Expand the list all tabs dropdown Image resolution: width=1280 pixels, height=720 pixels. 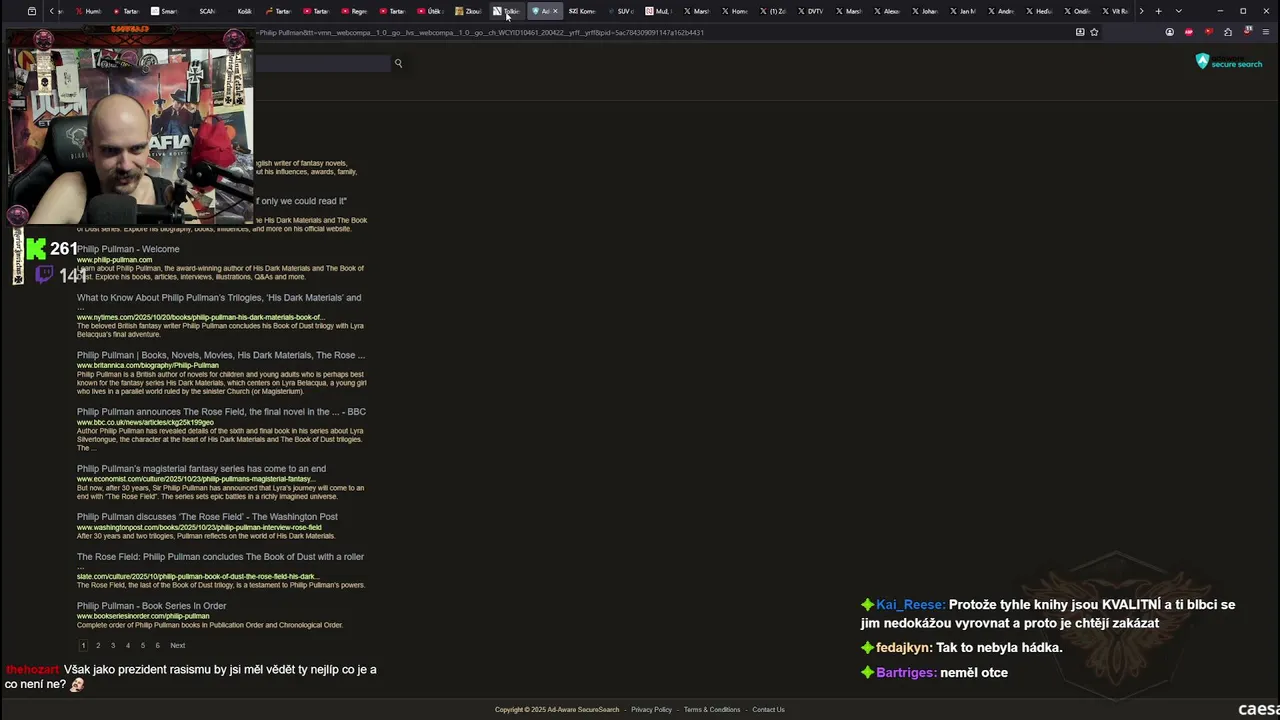[1178, 11]
